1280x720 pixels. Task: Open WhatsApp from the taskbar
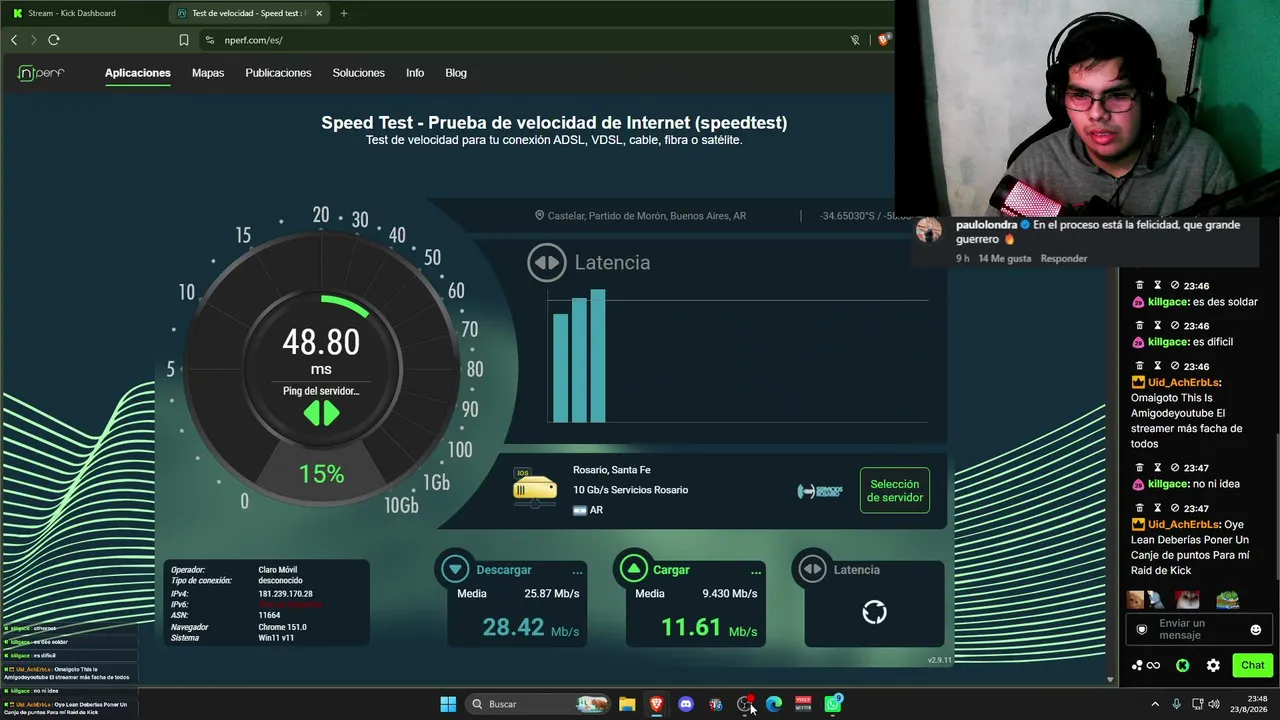(833, 704)
